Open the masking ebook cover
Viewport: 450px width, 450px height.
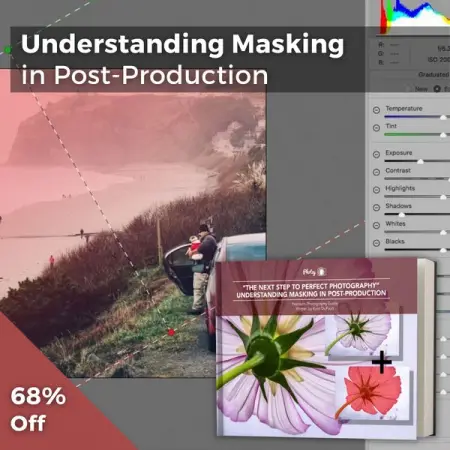[x=325, y=348]
